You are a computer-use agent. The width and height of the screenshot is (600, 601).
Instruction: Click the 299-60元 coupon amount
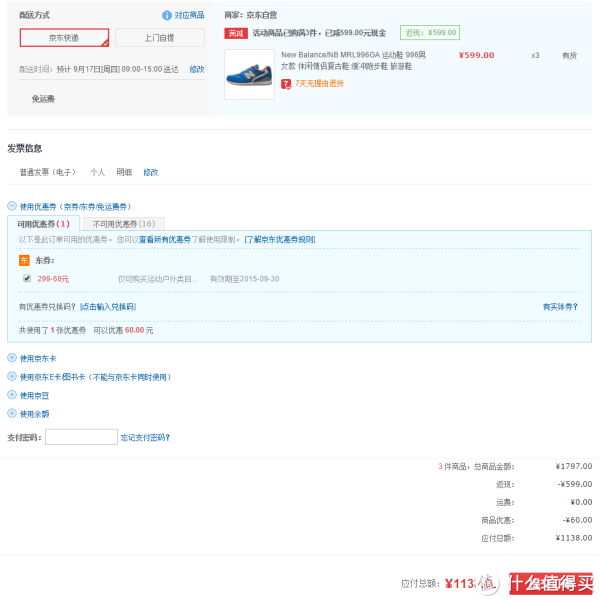[53, 279]
